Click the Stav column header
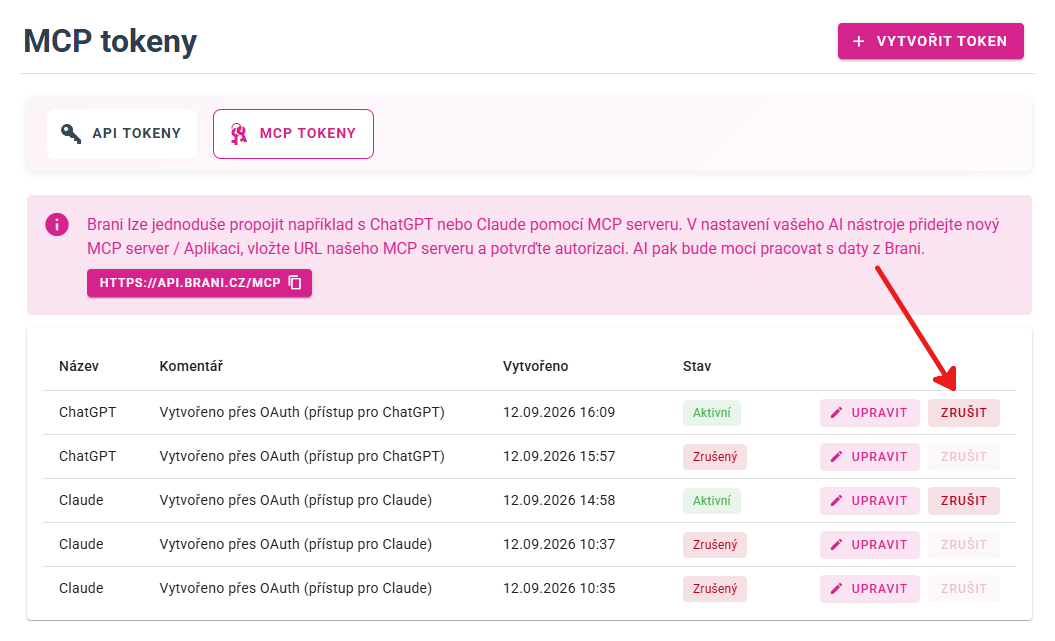This screenshot has height=641, width=1055. (697, 366)
